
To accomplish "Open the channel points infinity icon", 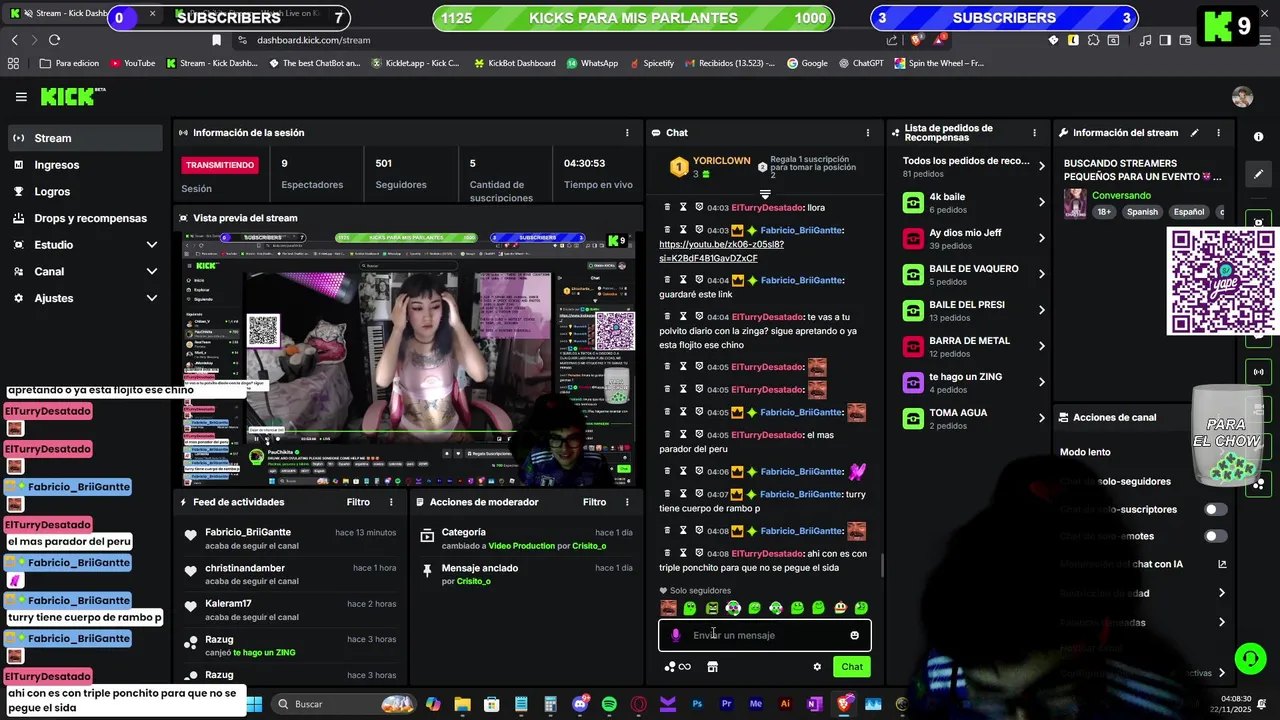I will pos(678,667).
